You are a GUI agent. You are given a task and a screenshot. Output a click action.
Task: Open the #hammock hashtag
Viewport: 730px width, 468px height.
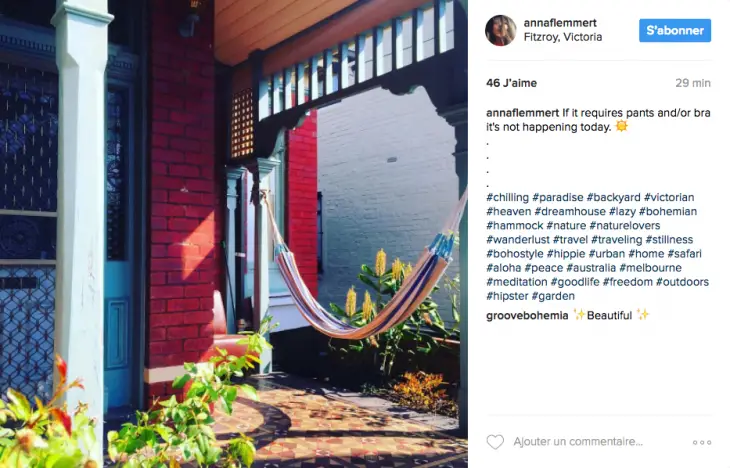pos(514,225)
